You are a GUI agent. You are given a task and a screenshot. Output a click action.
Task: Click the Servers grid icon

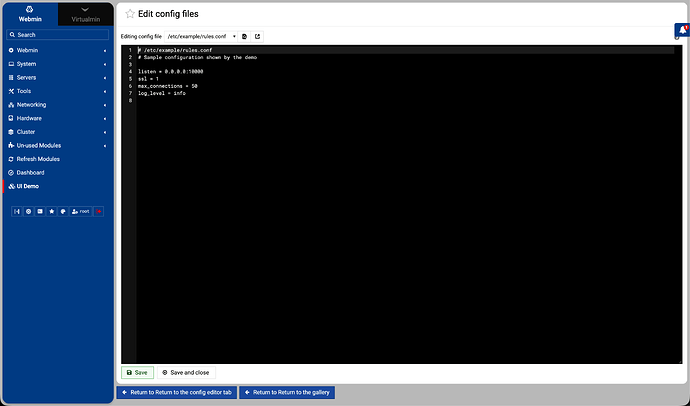click(x=11, y=78)
